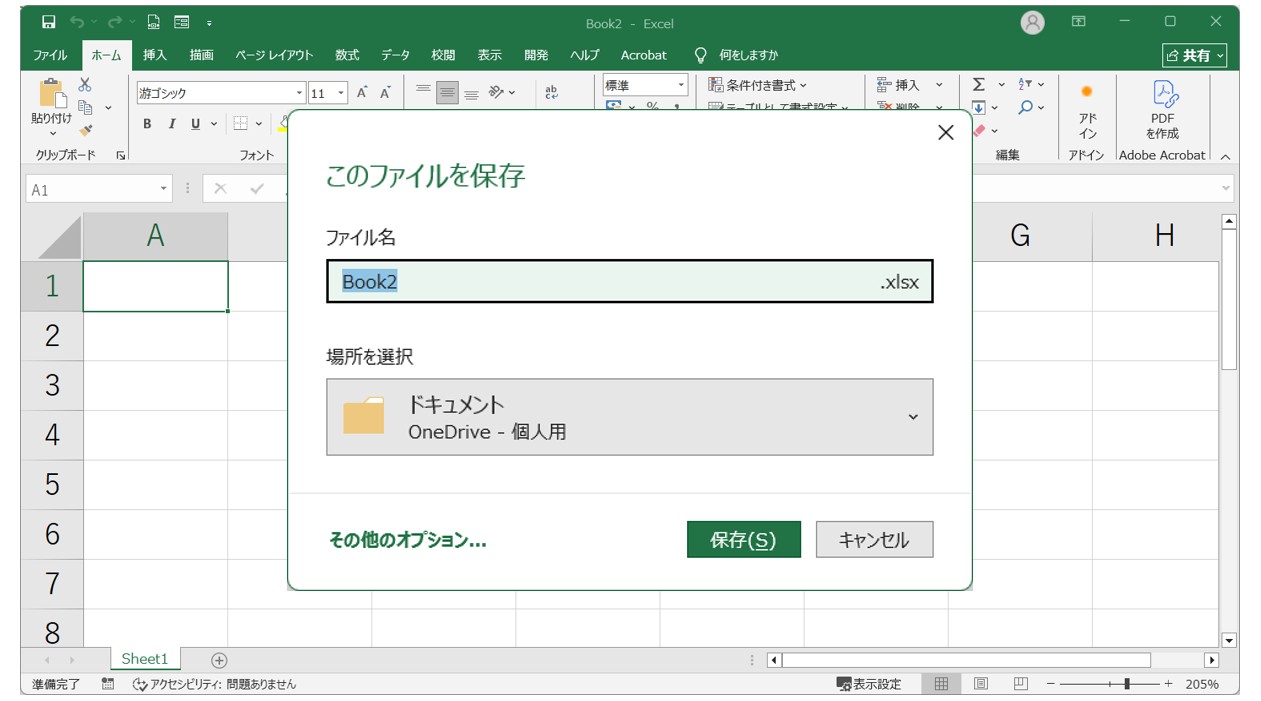Apply top vertical alignment
The image size is (1261, 701).
[x=423, y=93]
